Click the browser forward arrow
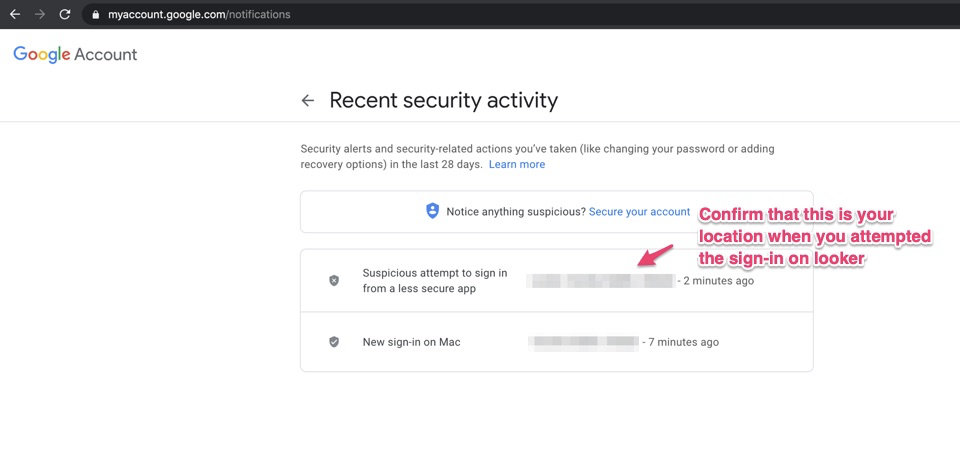The width and height of the screenshot is (960, 464). point(40,14)
